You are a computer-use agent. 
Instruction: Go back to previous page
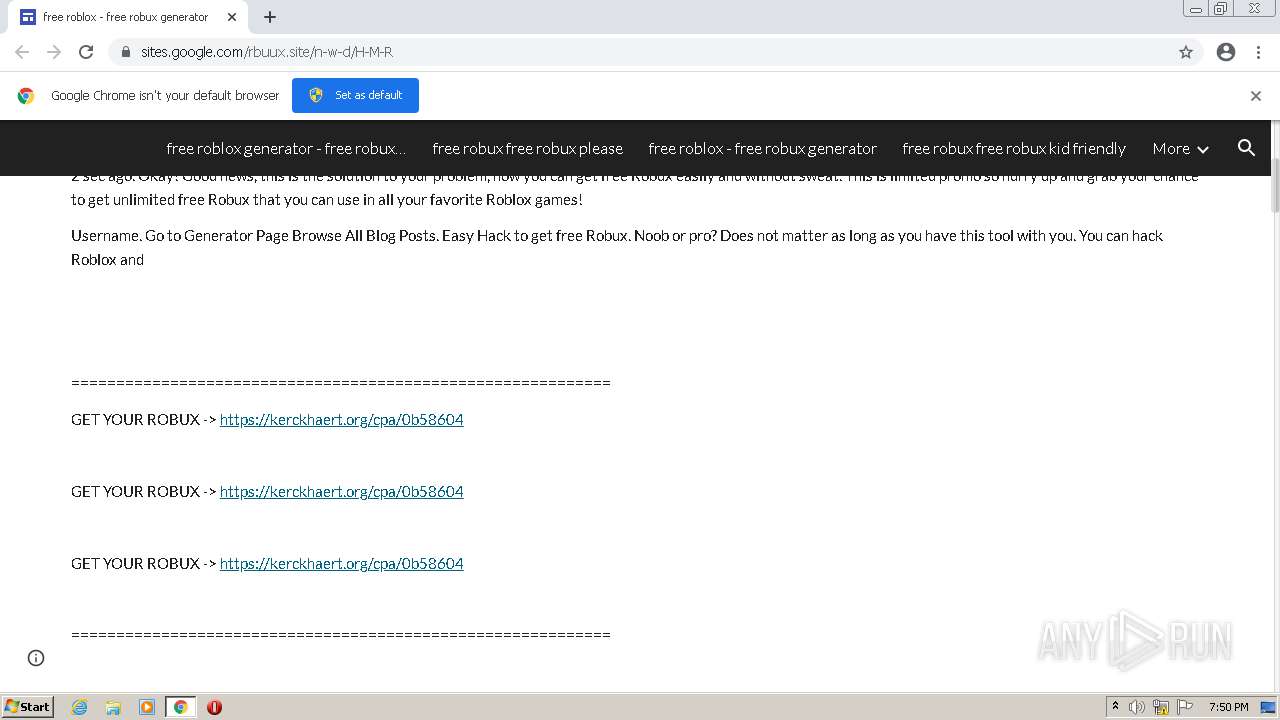pyautogui.click(x=22, y=52)
